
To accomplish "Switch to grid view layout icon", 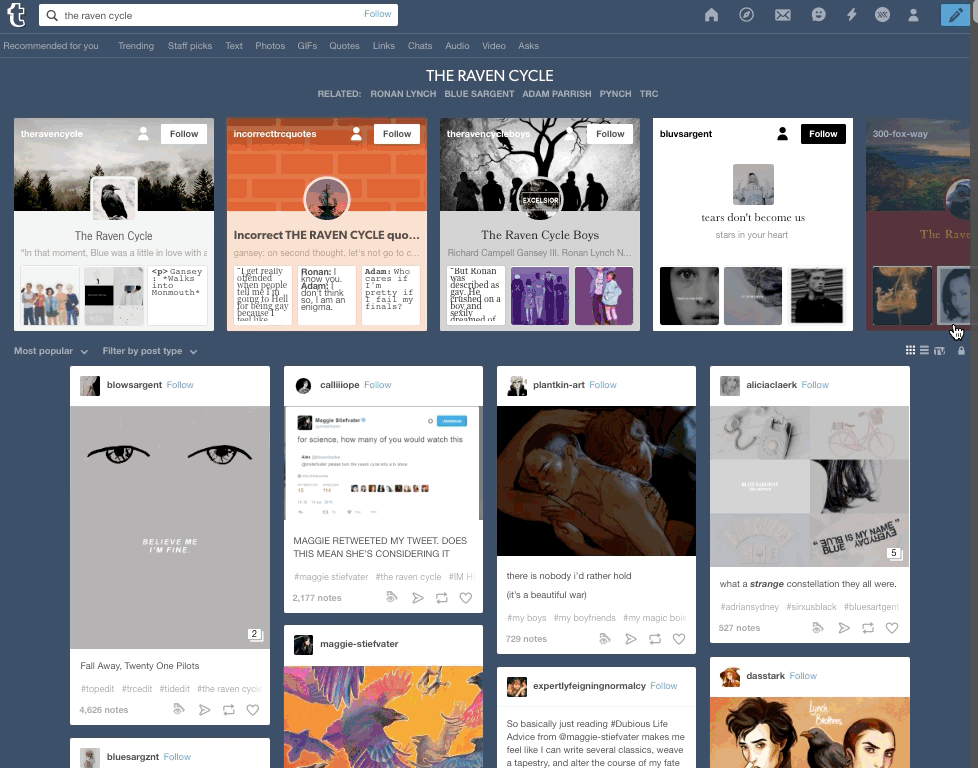I will (910, 351).
